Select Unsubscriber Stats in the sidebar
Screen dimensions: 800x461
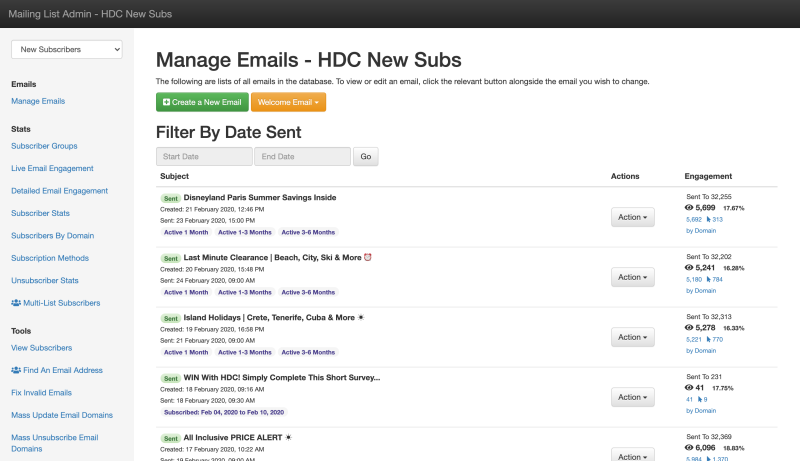pyautogui.click(x=47, y=280)
